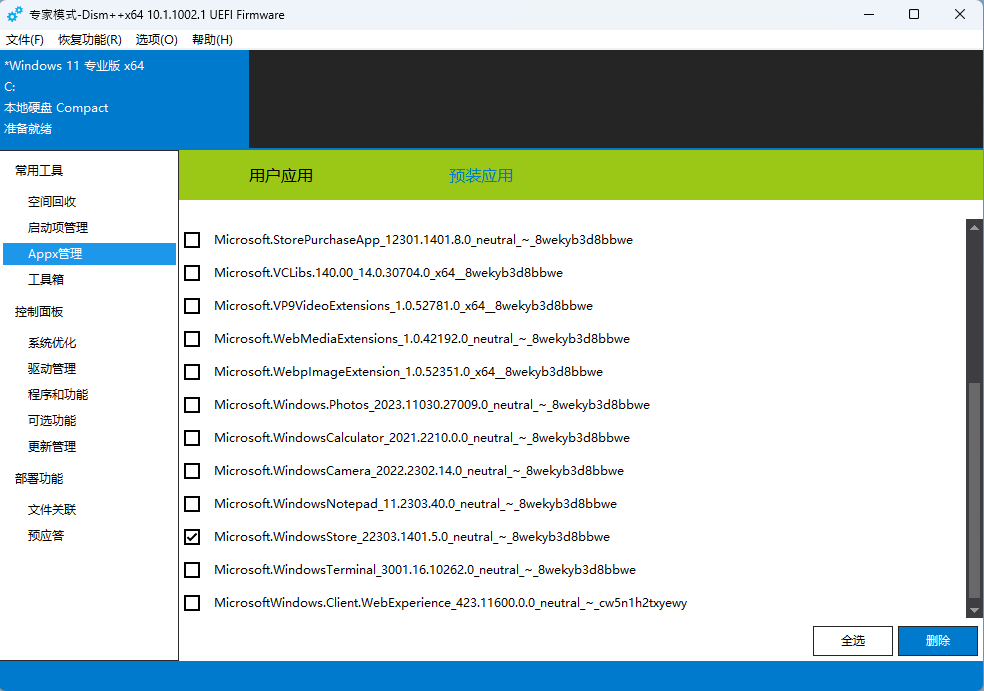Click the Dism++ gear icon in title bar
This screenshot has height=691, width=984.
[x=15, y=15]
